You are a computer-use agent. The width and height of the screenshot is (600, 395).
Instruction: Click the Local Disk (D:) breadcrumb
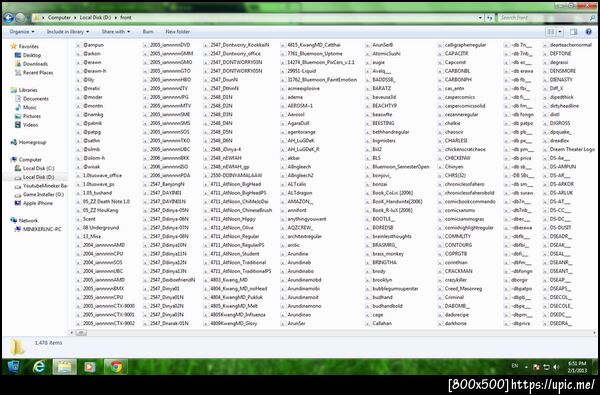[x=95, y=18]
